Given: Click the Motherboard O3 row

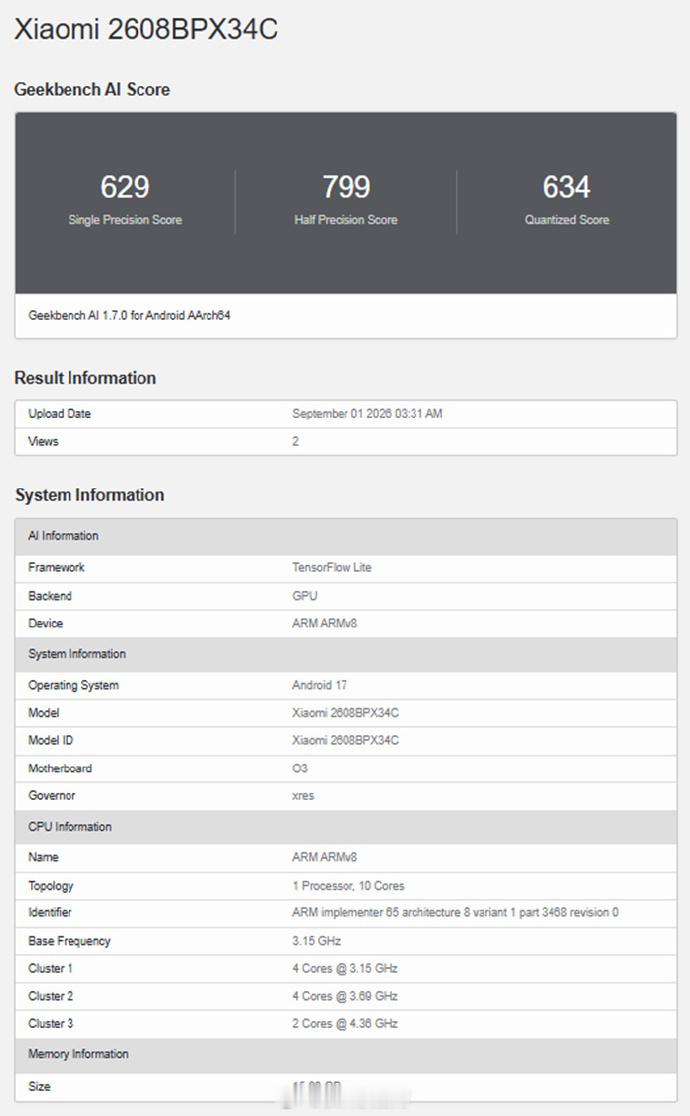Looking at the screenshot, I should (346, 768).
